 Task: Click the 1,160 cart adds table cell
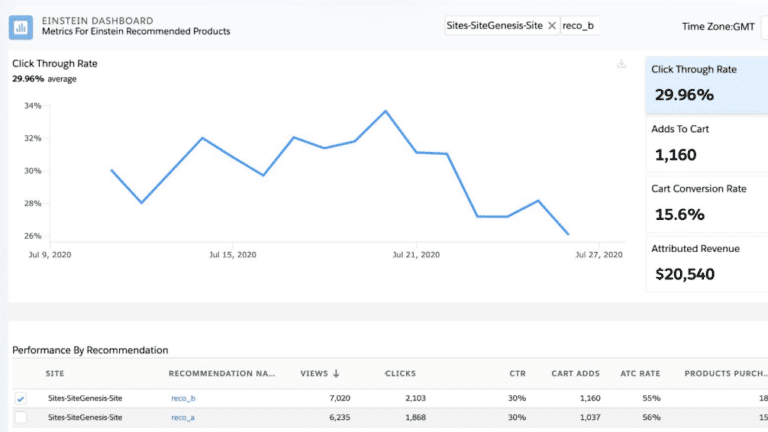(x=590, y=398)
